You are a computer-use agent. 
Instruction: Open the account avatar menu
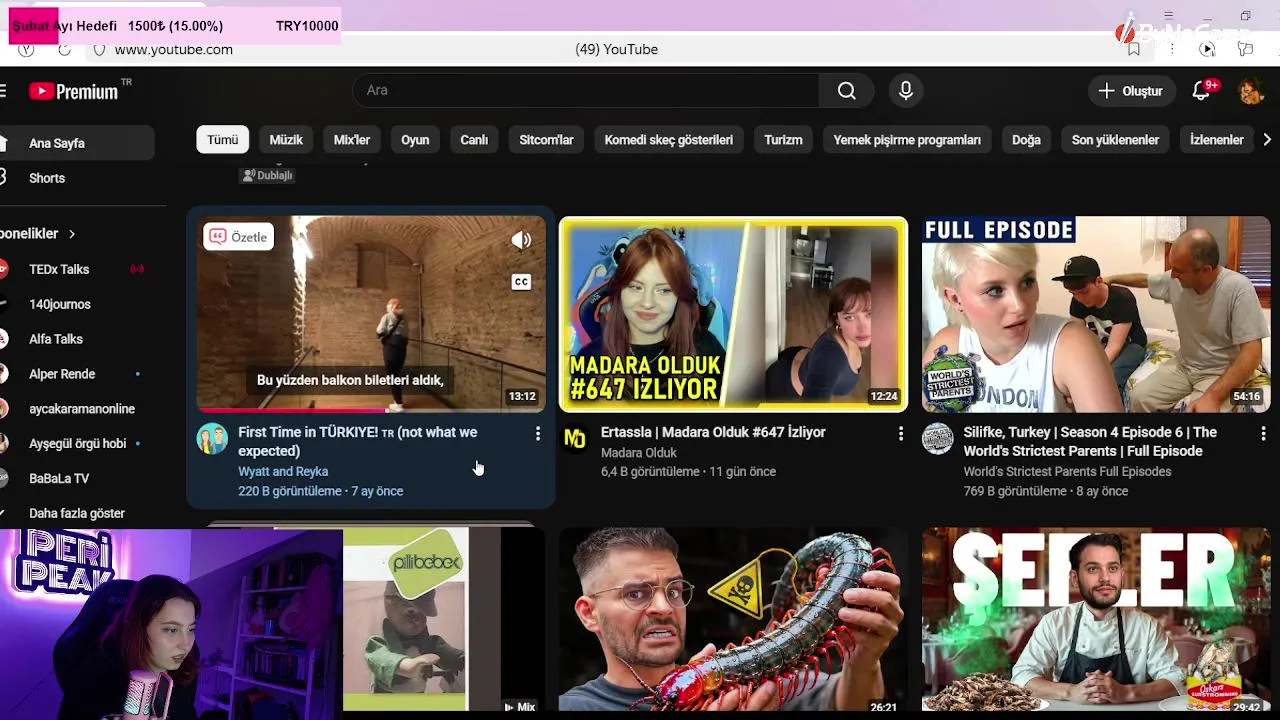tap(1251, 91)
